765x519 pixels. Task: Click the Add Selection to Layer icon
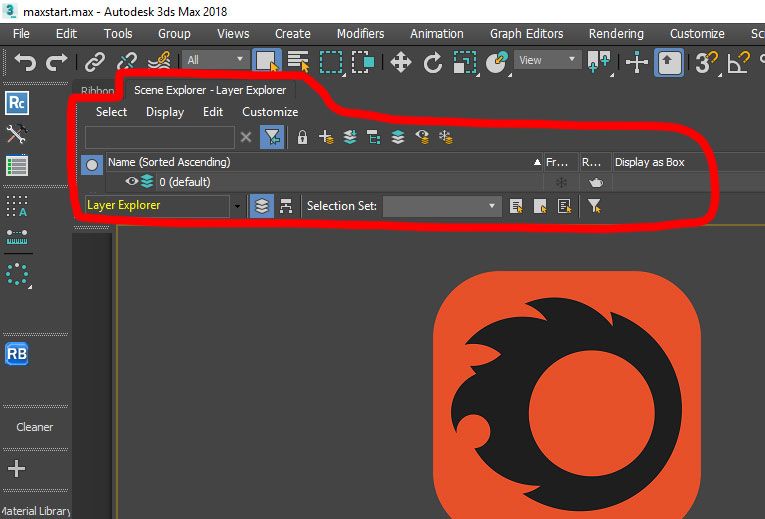(x=350, y=137)
